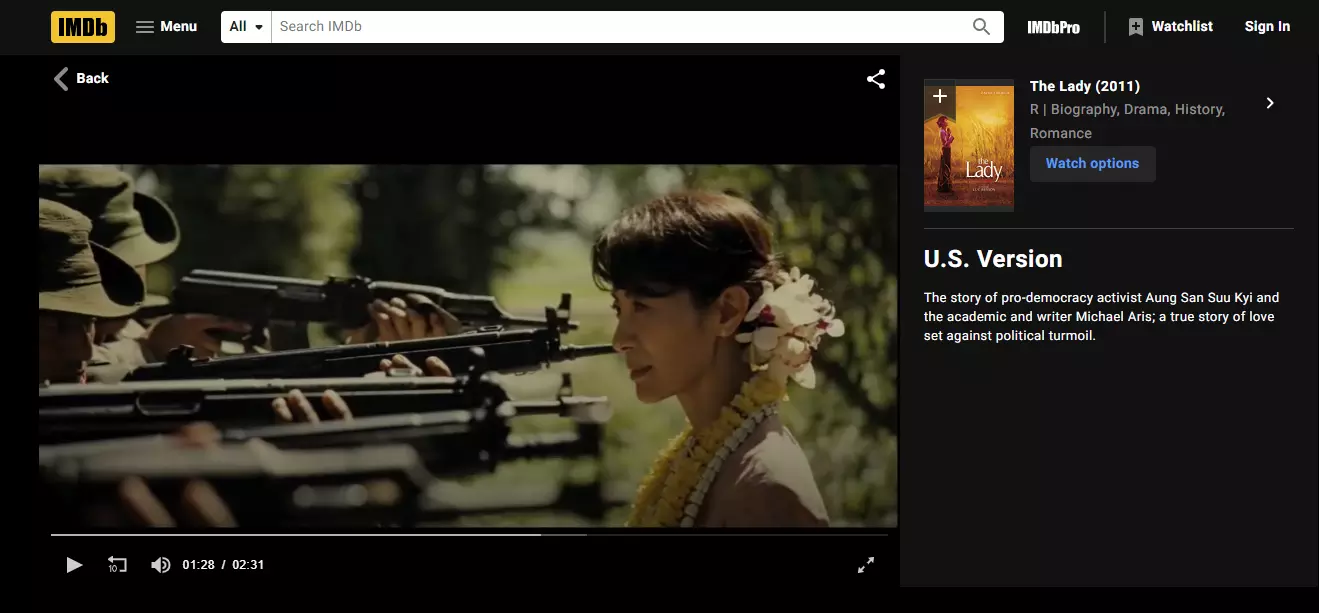
Task: Enter fullscreen mode
Action: pos(866,565)
